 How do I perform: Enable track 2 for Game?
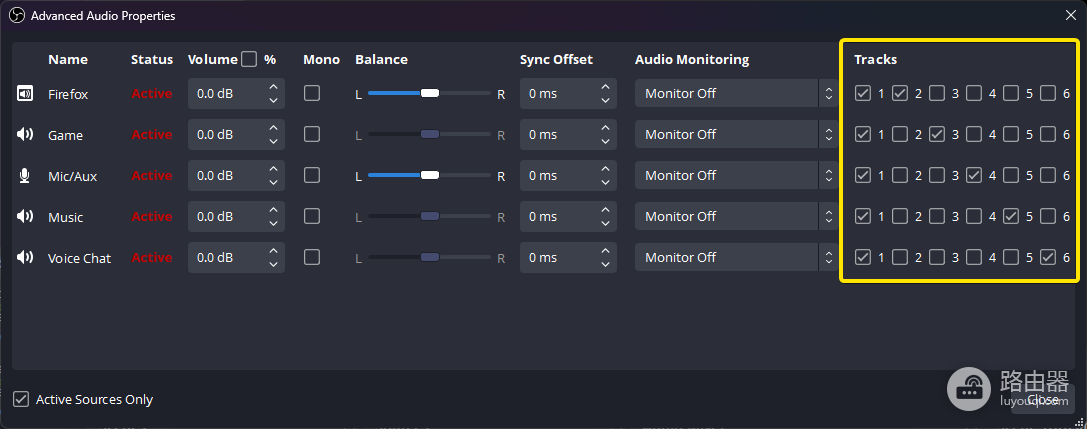tap(900, 134)
